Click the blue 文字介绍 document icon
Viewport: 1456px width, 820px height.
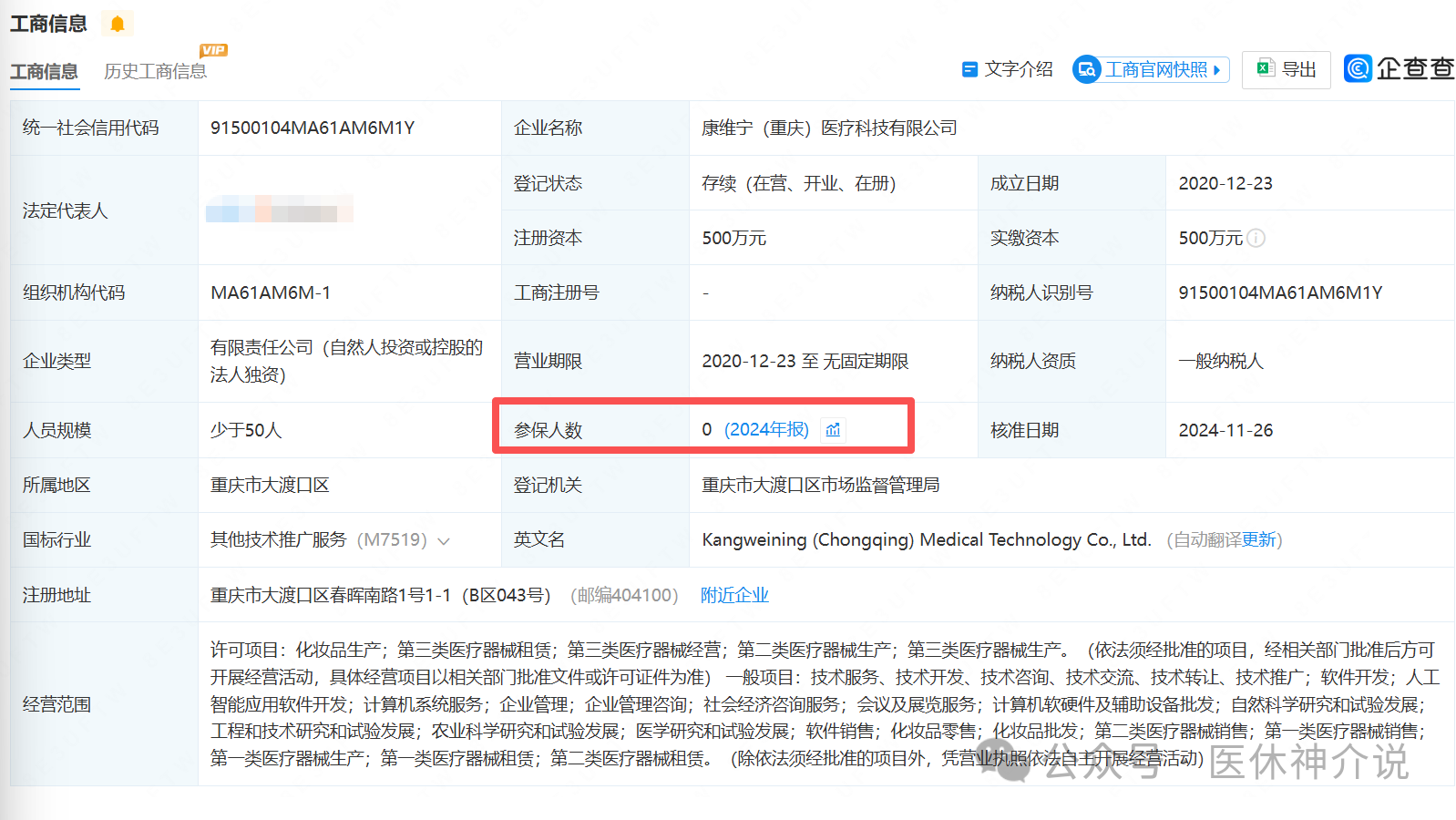tap(969, 70)
